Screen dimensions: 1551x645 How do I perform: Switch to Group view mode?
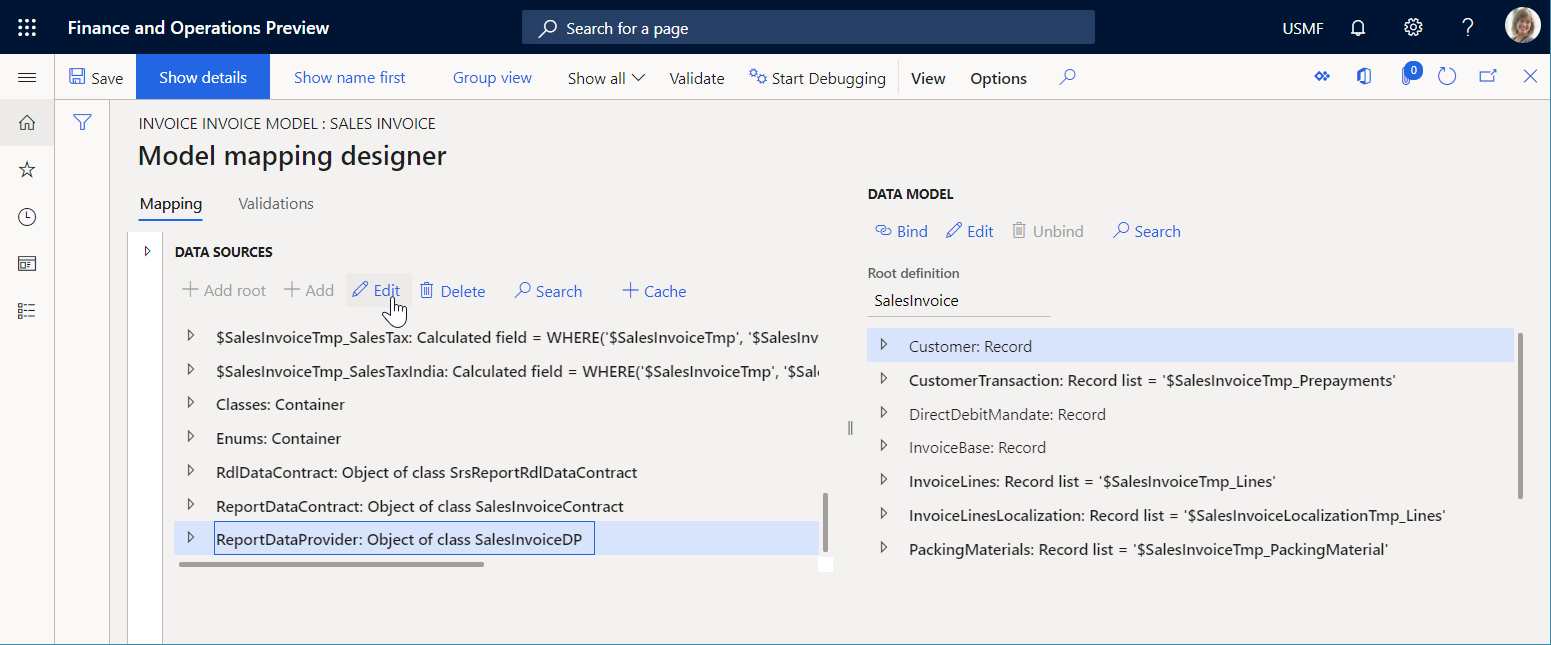tap(491, 77)
